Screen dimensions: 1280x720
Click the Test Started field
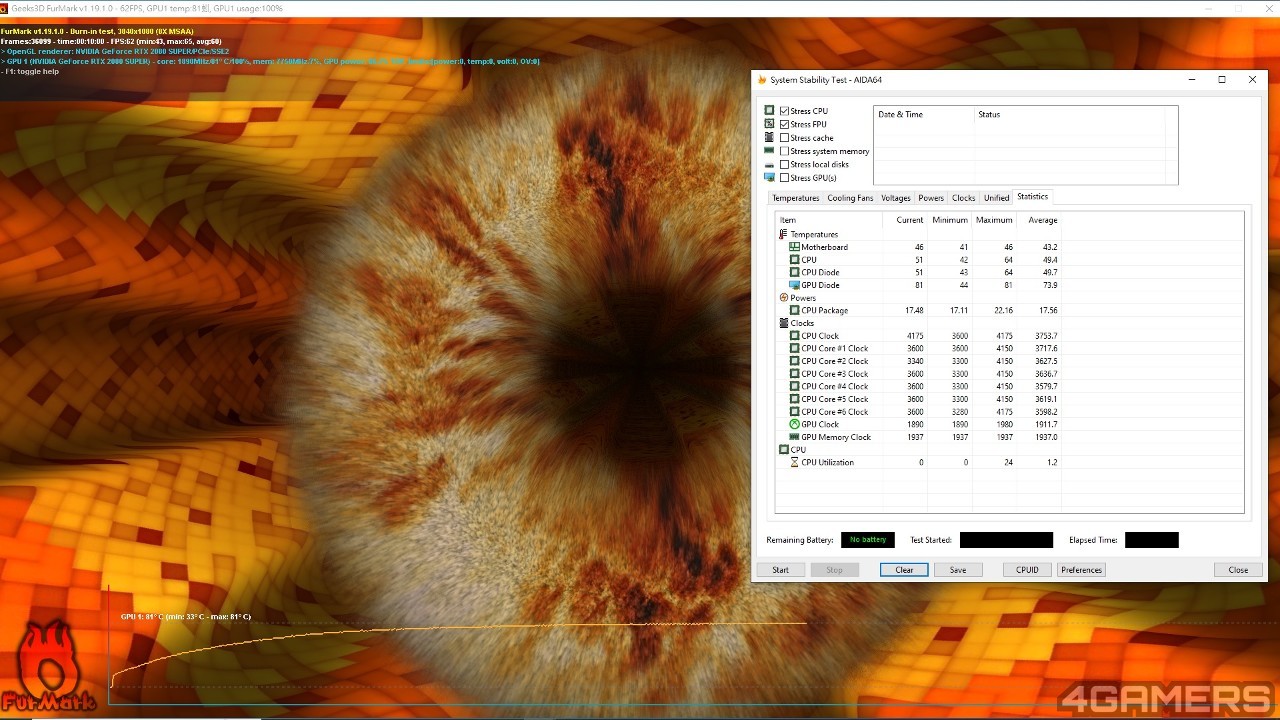coord(1006,540)
